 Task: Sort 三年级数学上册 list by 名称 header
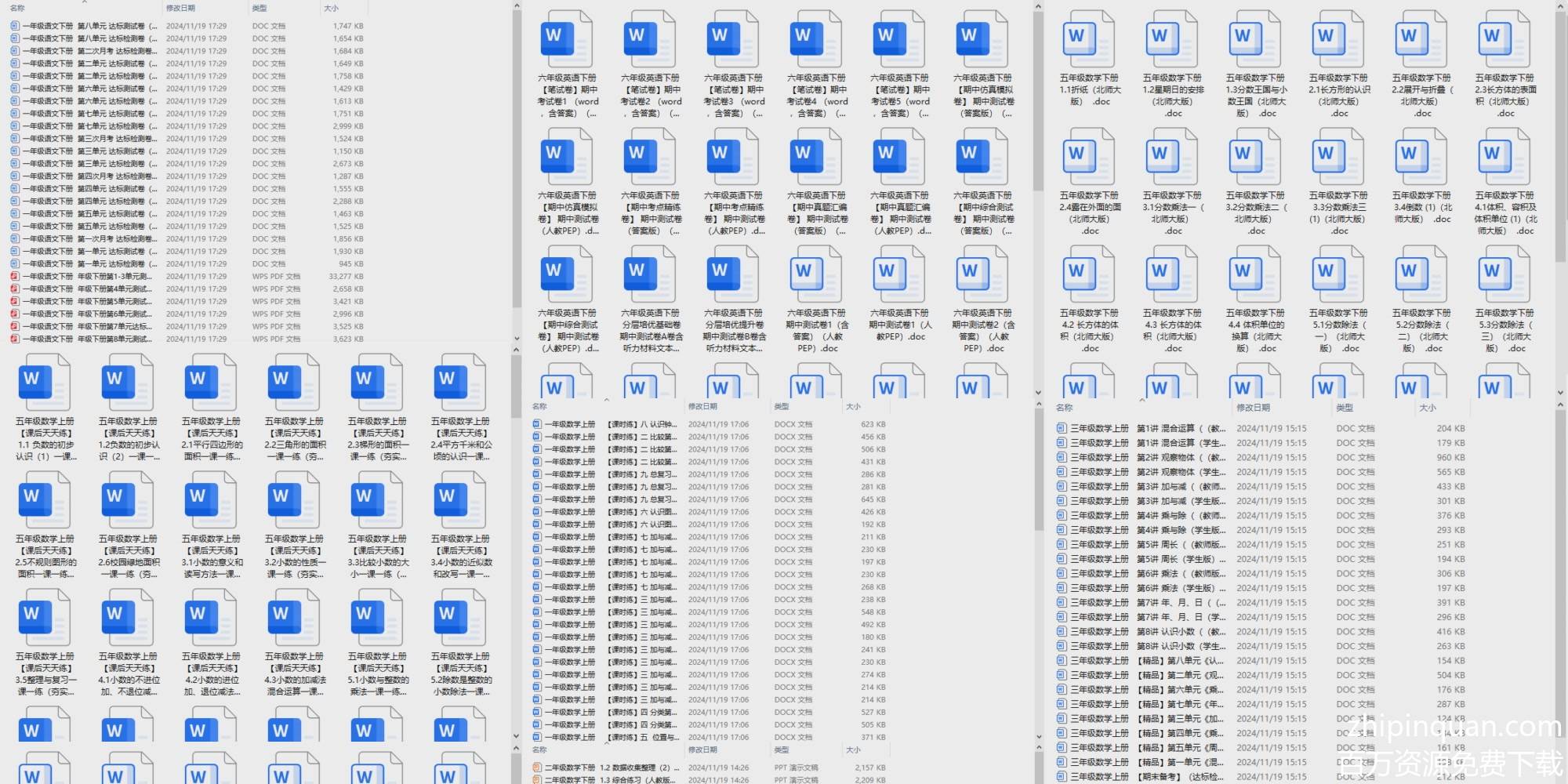click(x=1064, y=408)
